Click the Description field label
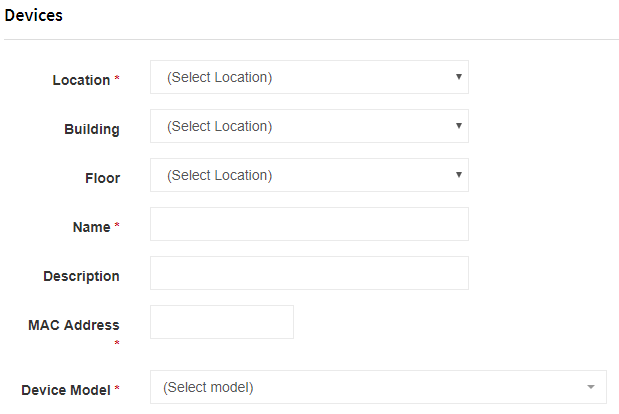This screenshot has width=619, height=414. pos(81,276)
